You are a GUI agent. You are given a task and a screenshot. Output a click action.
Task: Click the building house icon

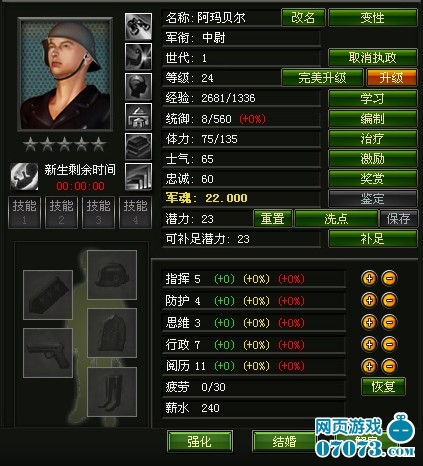138,116
